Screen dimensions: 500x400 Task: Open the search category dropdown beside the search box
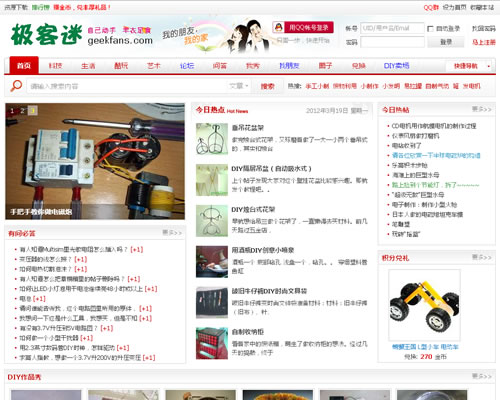pyautogui.click(x=239, y=86)
